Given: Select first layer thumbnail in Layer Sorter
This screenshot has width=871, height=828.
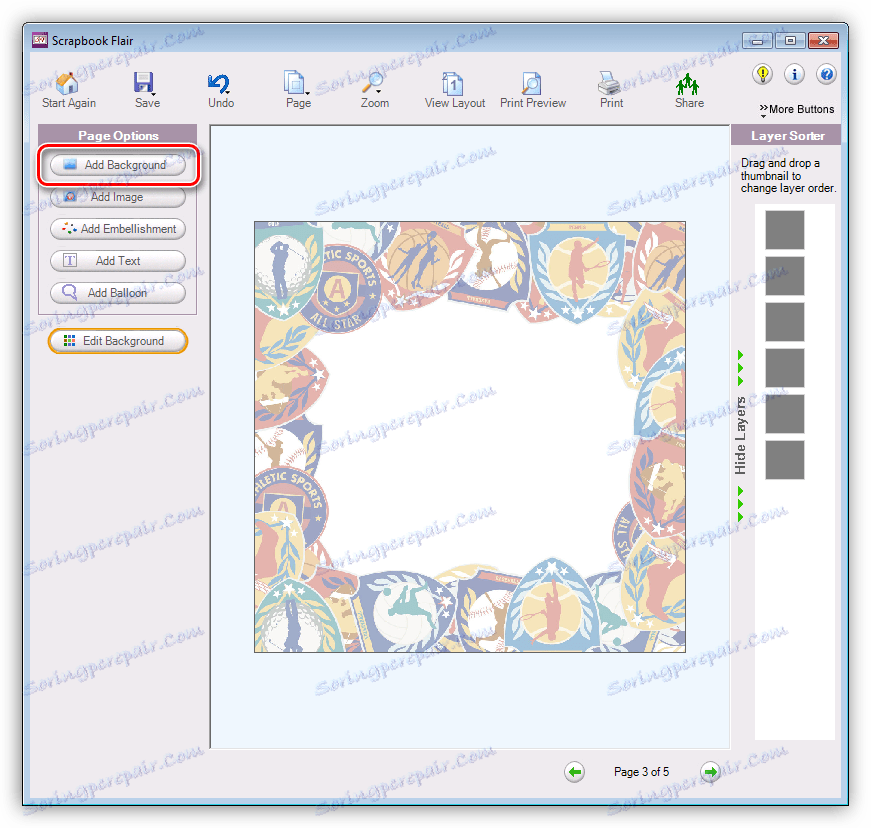Looking at the screenshot, I should coord(784,229).
